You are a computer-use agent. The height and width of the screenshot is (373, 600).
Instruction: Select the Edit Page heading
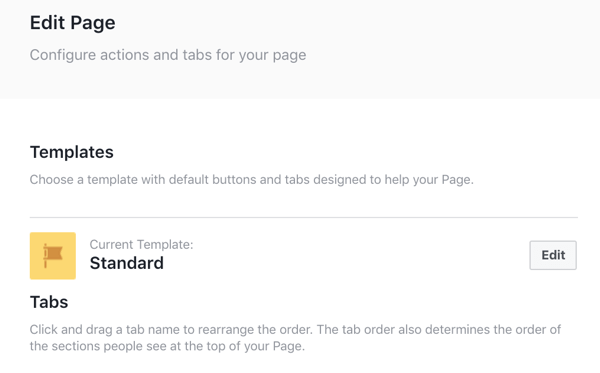click(73, 23)
